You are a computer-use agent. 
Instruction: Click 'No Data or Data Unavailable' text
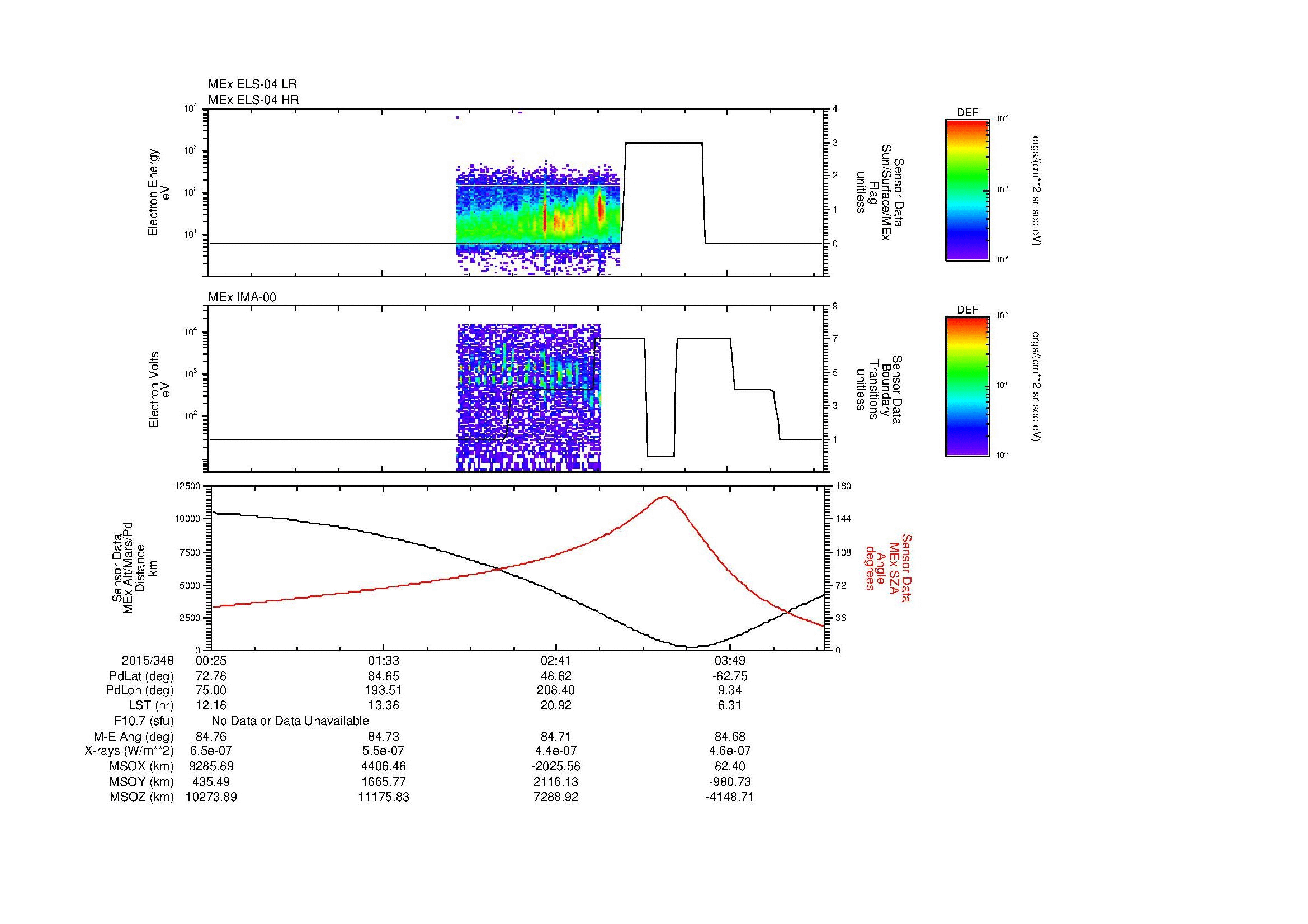coord(290,721)
